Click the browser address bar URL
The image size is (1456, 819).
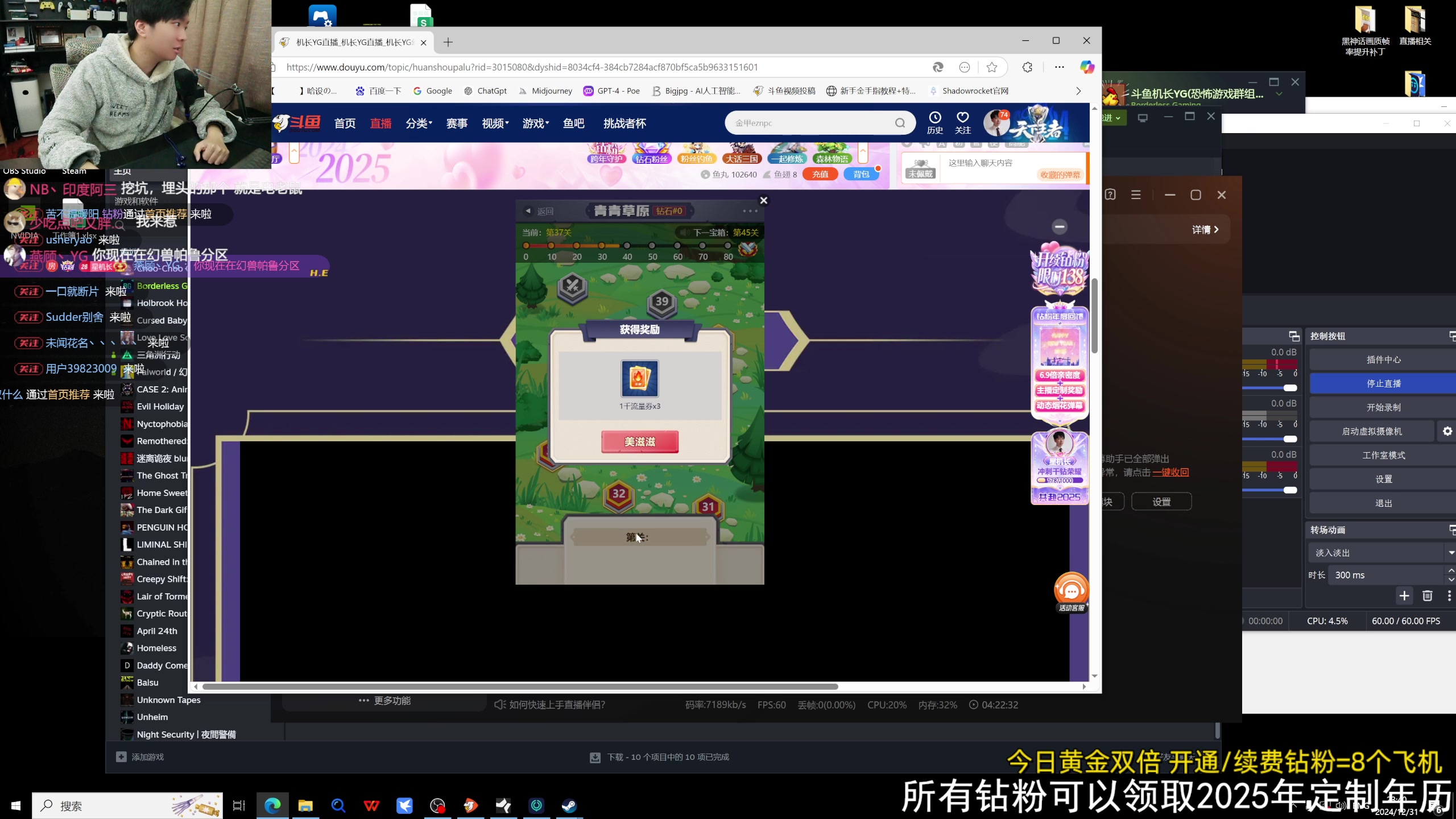click(522, 67)
